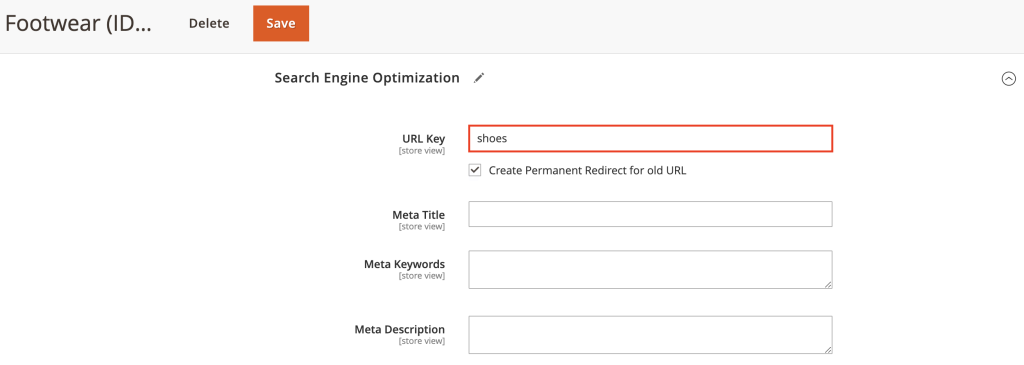Collapse the Search Engine Optimization section
The height and width of the screenshot is (365, 1024).
click(1008, 78)
